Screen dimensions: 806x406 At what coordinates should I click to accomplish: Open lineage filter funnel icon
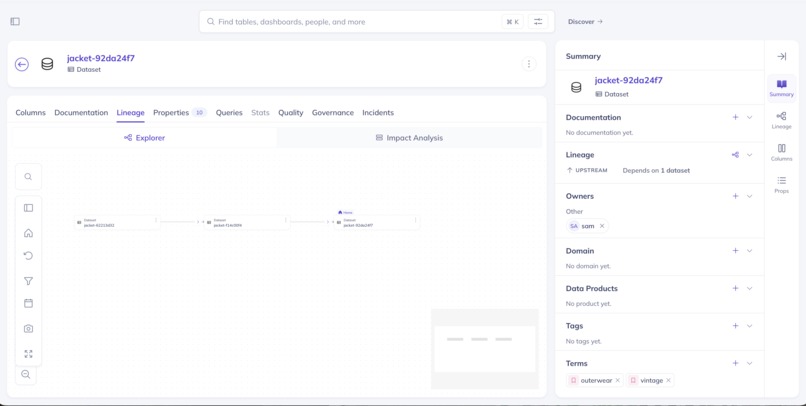coord(28,281)
